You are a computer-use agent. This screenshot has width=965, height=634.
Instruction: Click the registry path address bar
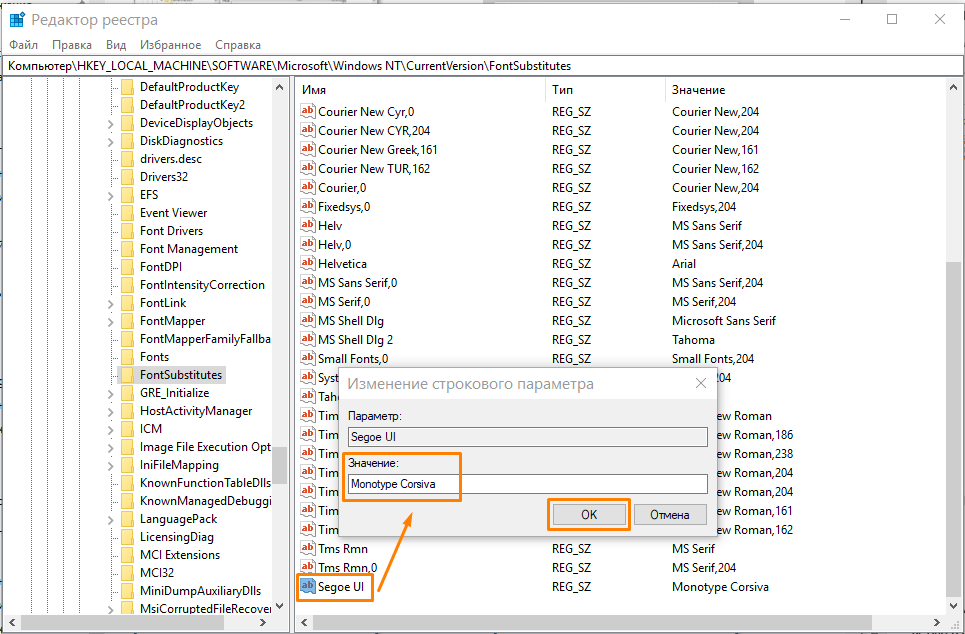pos(482,66)
